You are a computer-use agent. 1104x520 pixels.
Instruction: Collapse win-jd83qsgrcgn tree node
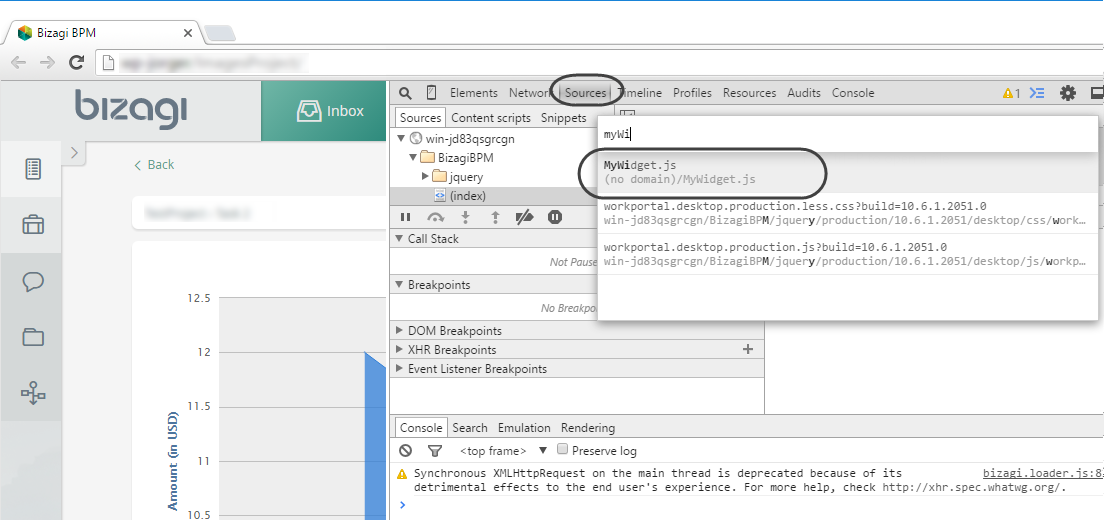(x=401, y=139)
